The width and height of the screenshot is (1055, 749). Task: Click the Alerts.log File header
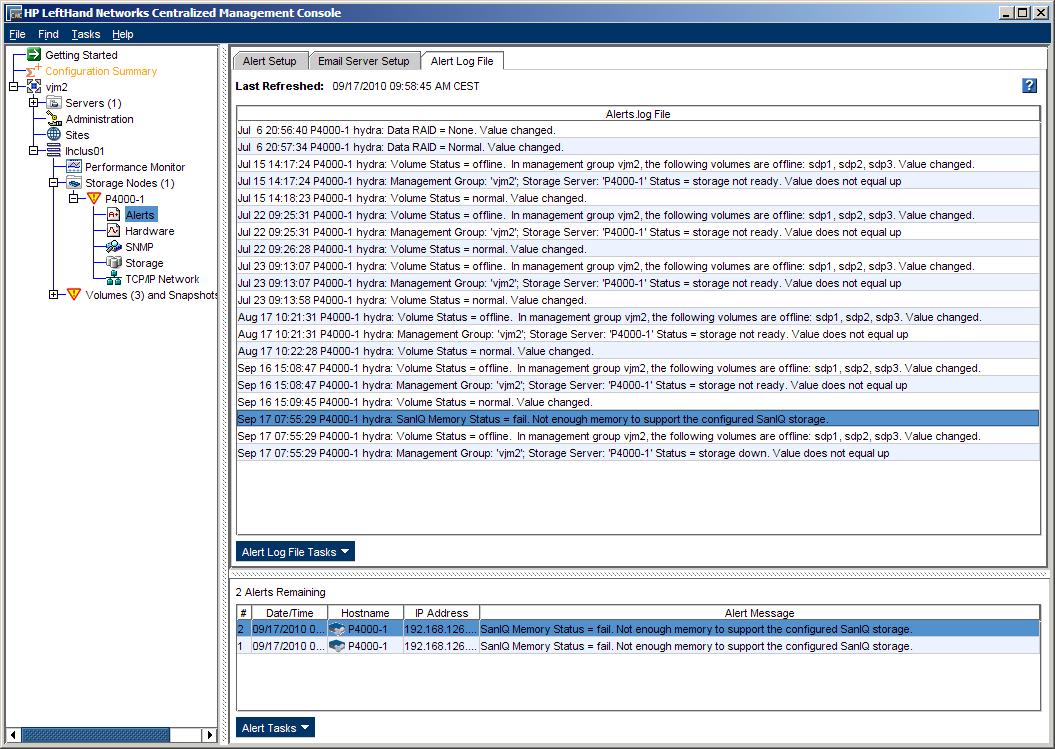click(x=638, y=114)
